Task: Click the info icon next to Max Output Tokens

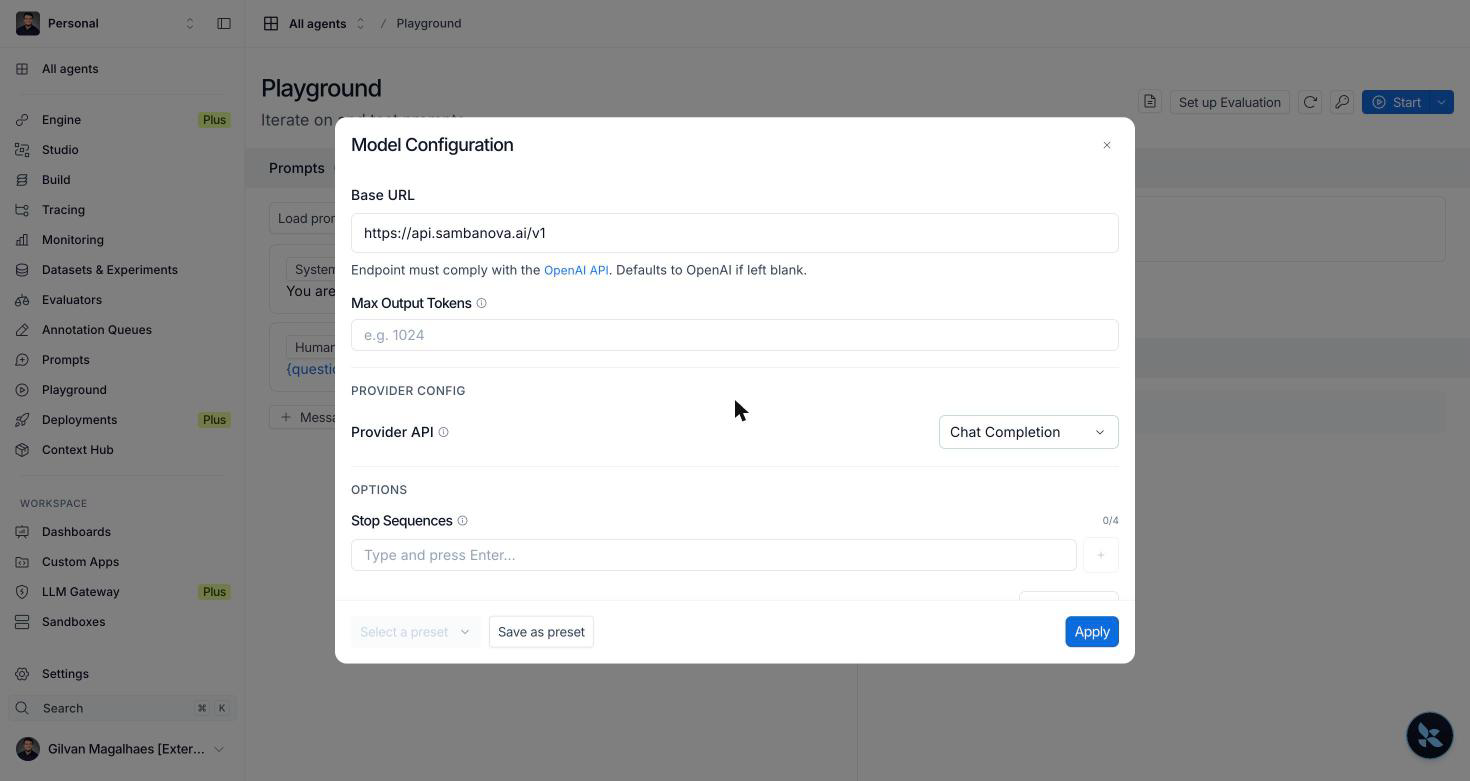Action: pos(481,303)
